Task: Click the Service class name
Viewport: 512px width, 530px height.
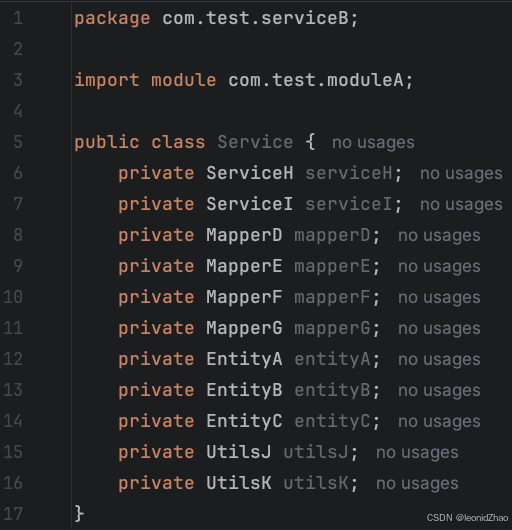Action: 255,142
